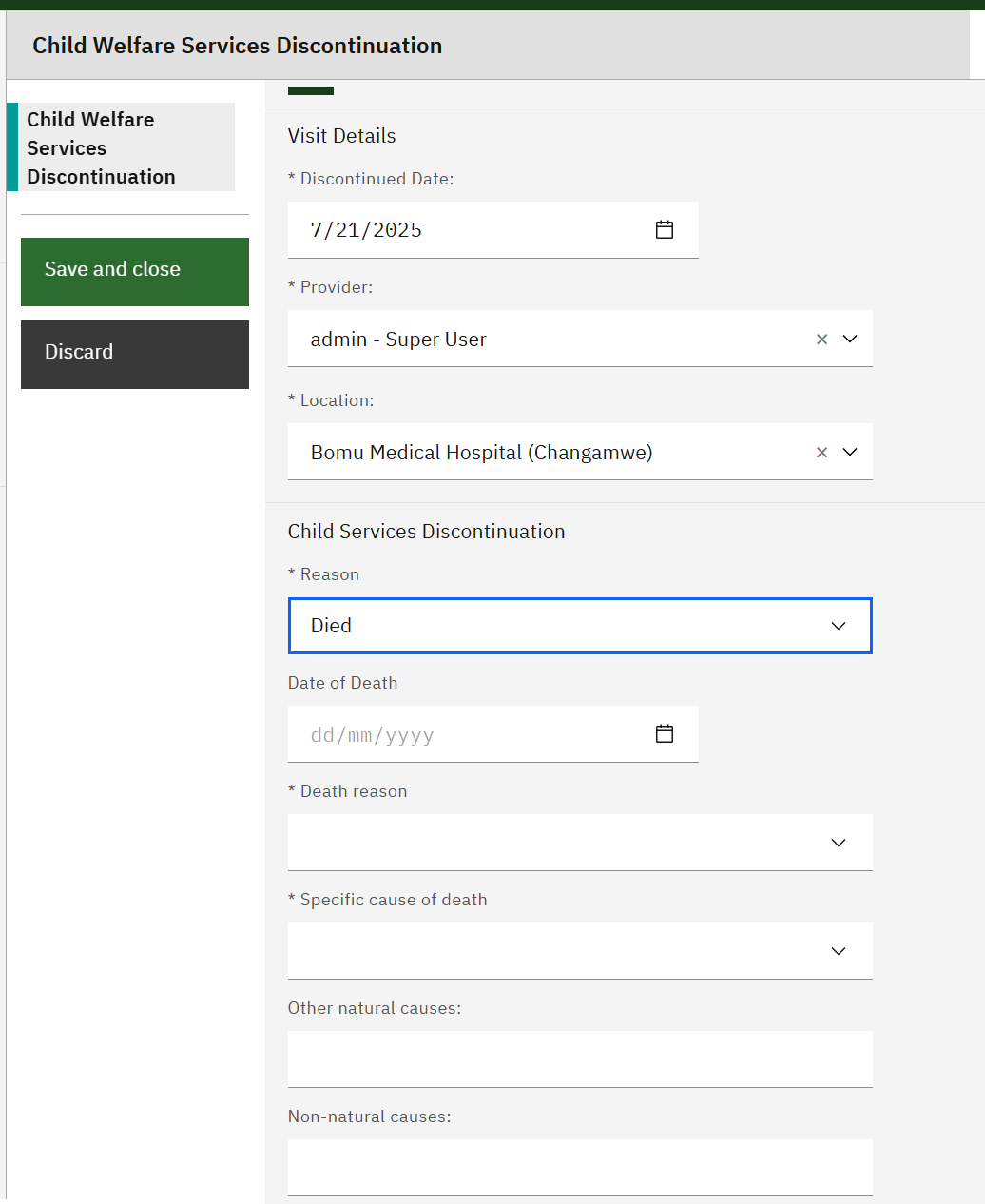Click into the Date of Death field
This screenshot has height=1204, width=985.
492,734
